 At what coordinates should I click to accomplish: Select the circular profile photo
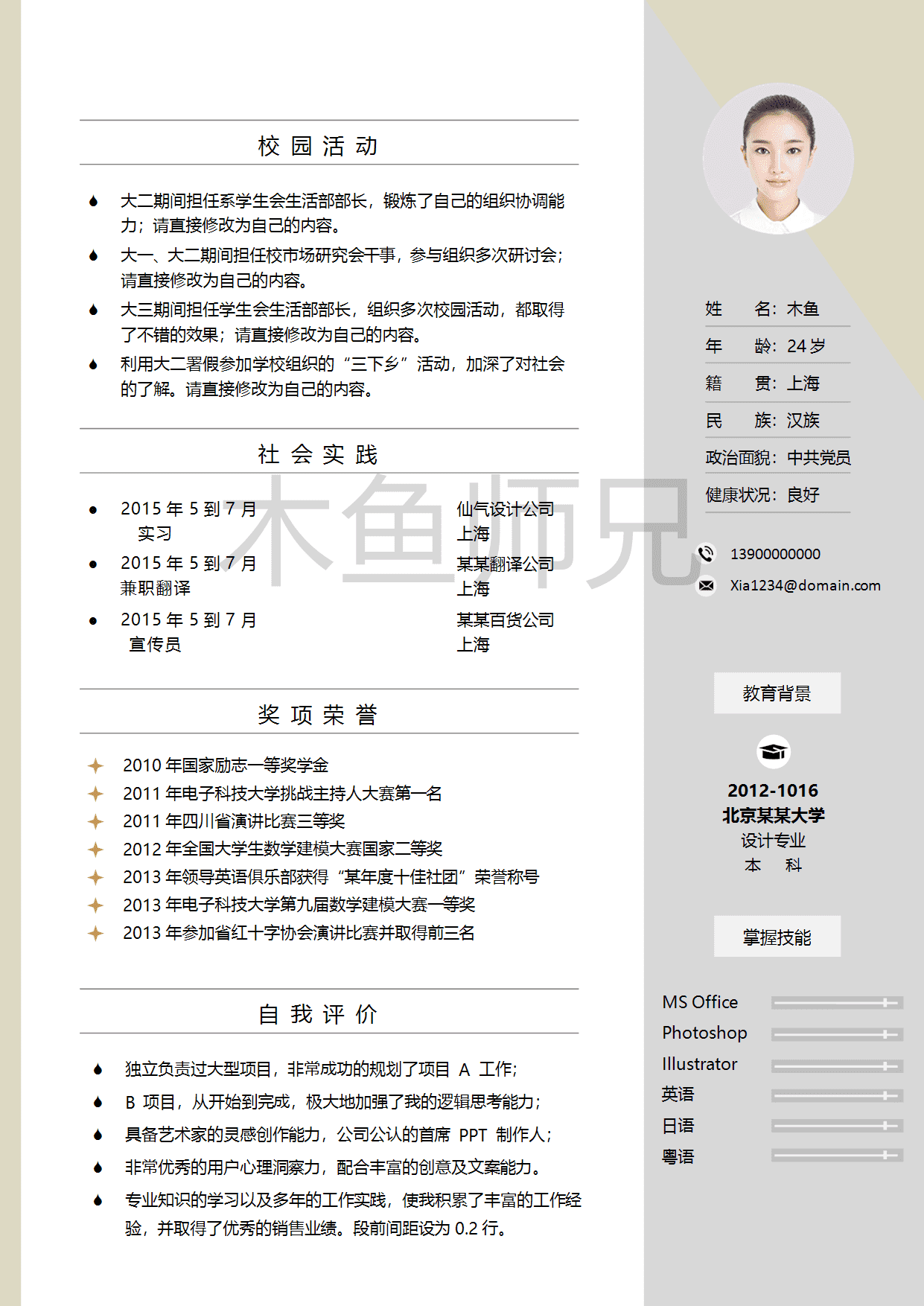(778, 159)
